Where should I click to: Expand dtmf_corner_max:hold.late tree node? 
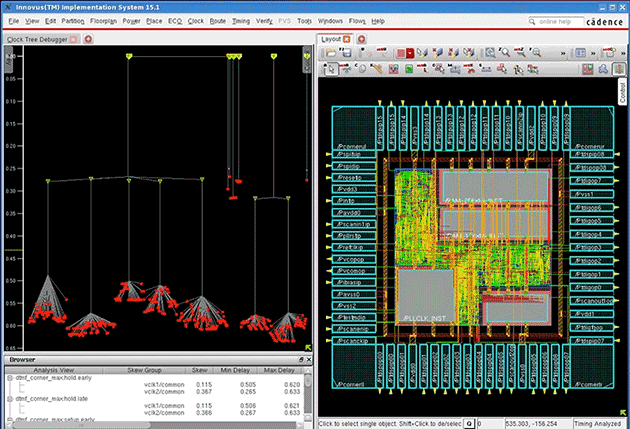tap(10, 399)
